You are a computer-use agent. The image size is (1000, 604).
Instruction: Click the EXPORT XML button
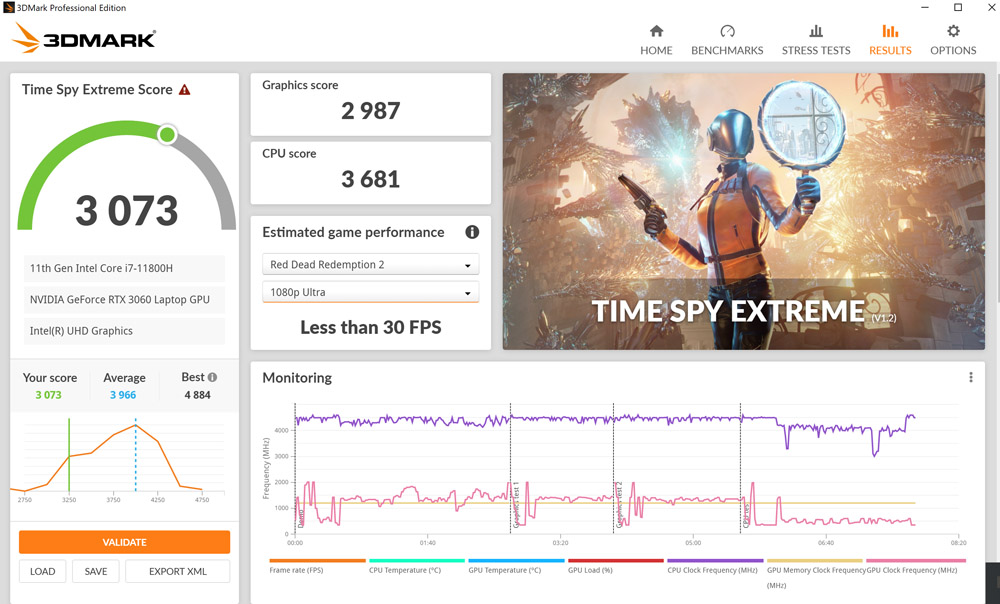point(178,571)
